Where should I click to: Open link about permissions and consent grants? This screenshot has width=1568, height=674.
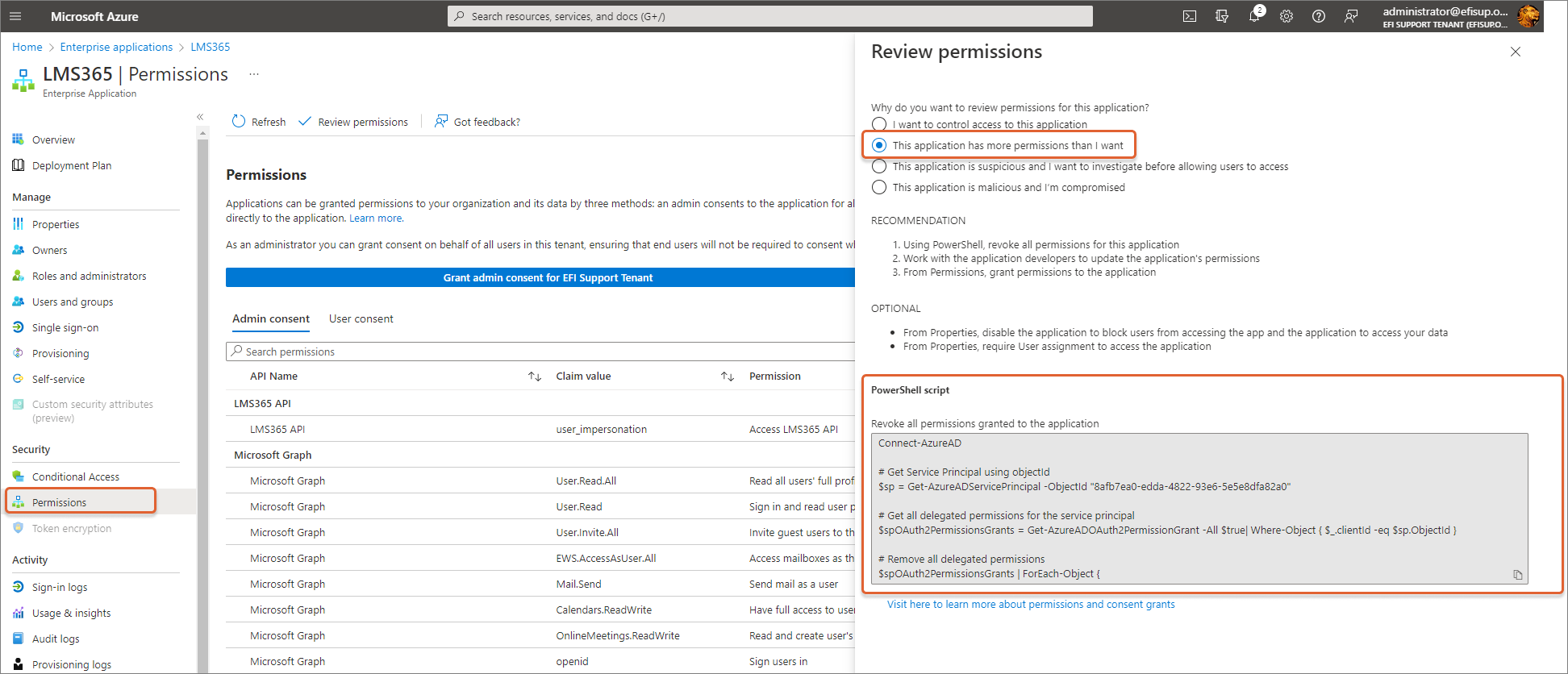pos(1030,604)
